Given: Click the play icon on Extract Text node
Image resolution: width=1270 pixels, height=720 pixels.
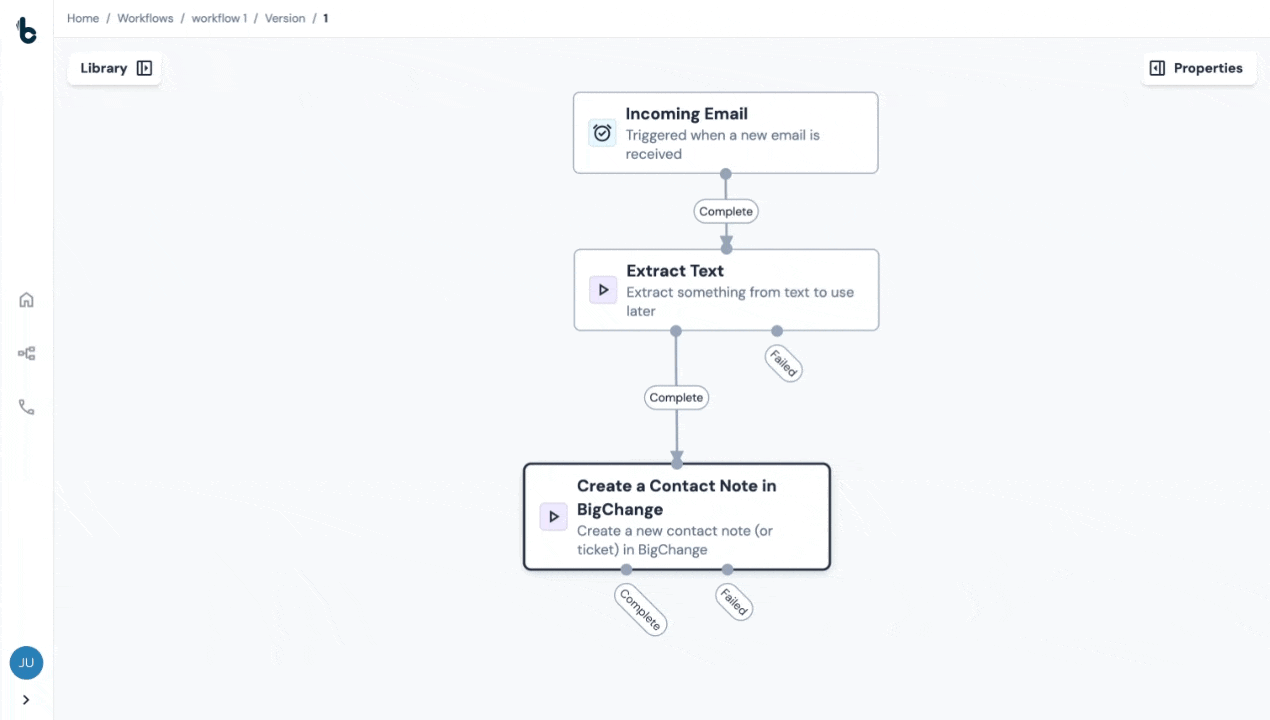Looking at the screenshot, I should [603, 290].
